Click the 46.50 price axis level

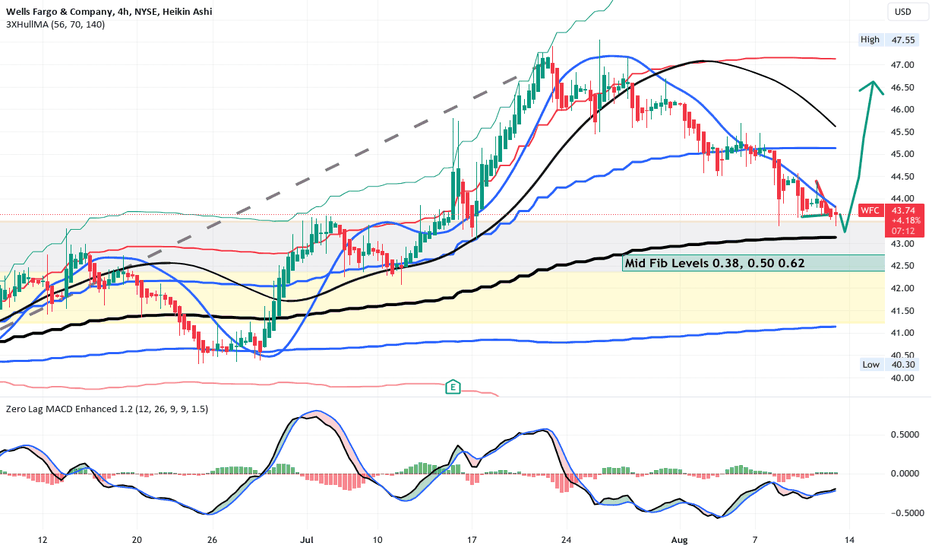pyautogui.click(x=902, y=87)
